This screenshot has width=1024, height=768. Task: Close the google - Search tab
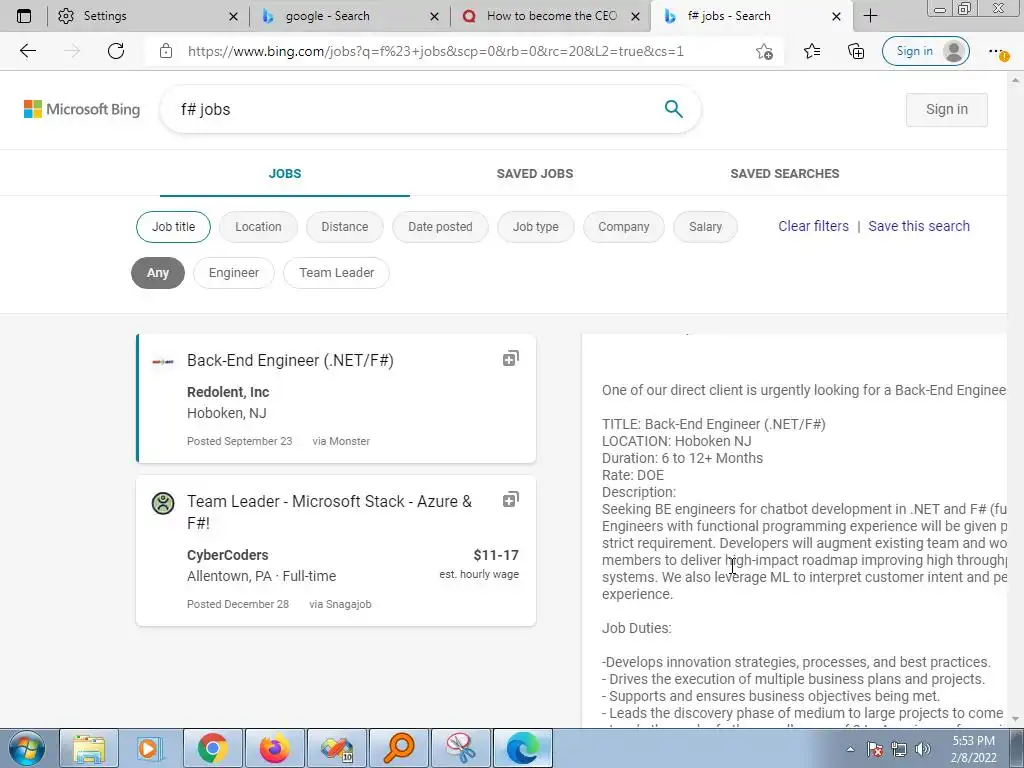point(434,16)
